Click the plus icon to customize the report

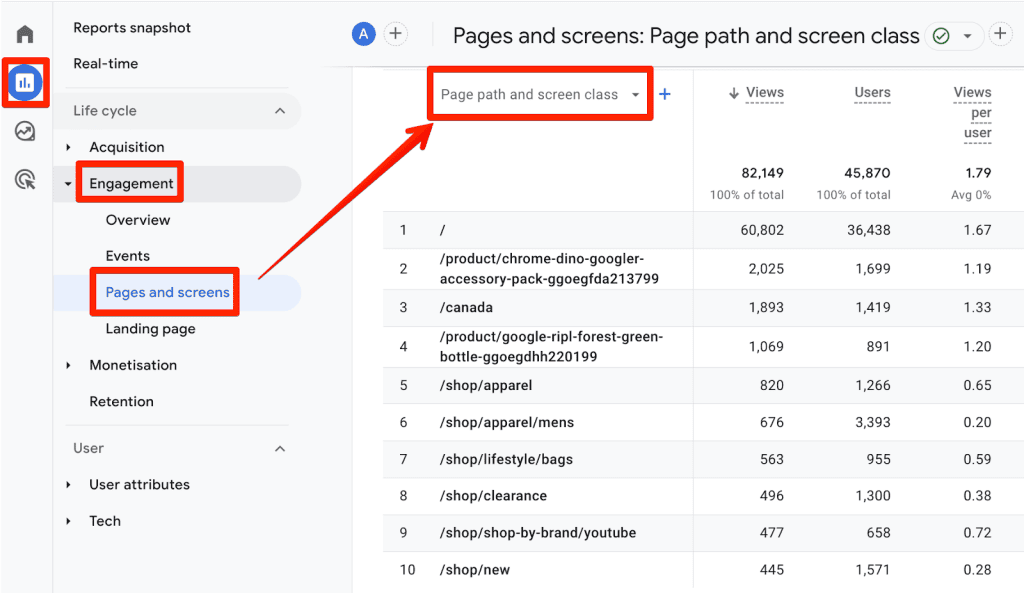[1000, 33]
